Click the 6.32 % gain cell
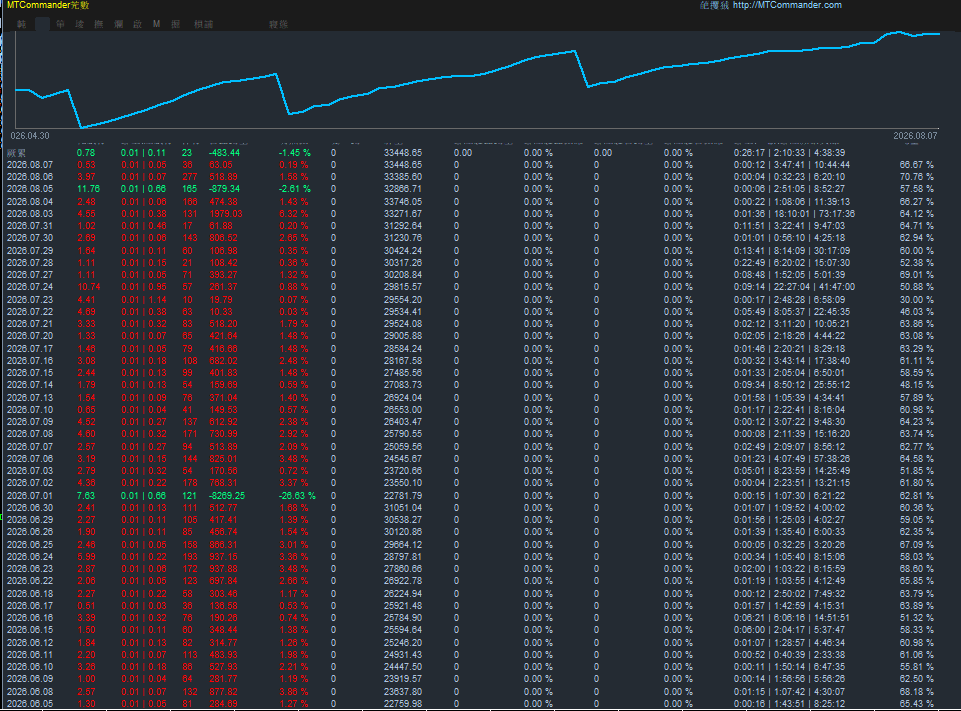Screen dimensions: 961x711 [294, 213]
